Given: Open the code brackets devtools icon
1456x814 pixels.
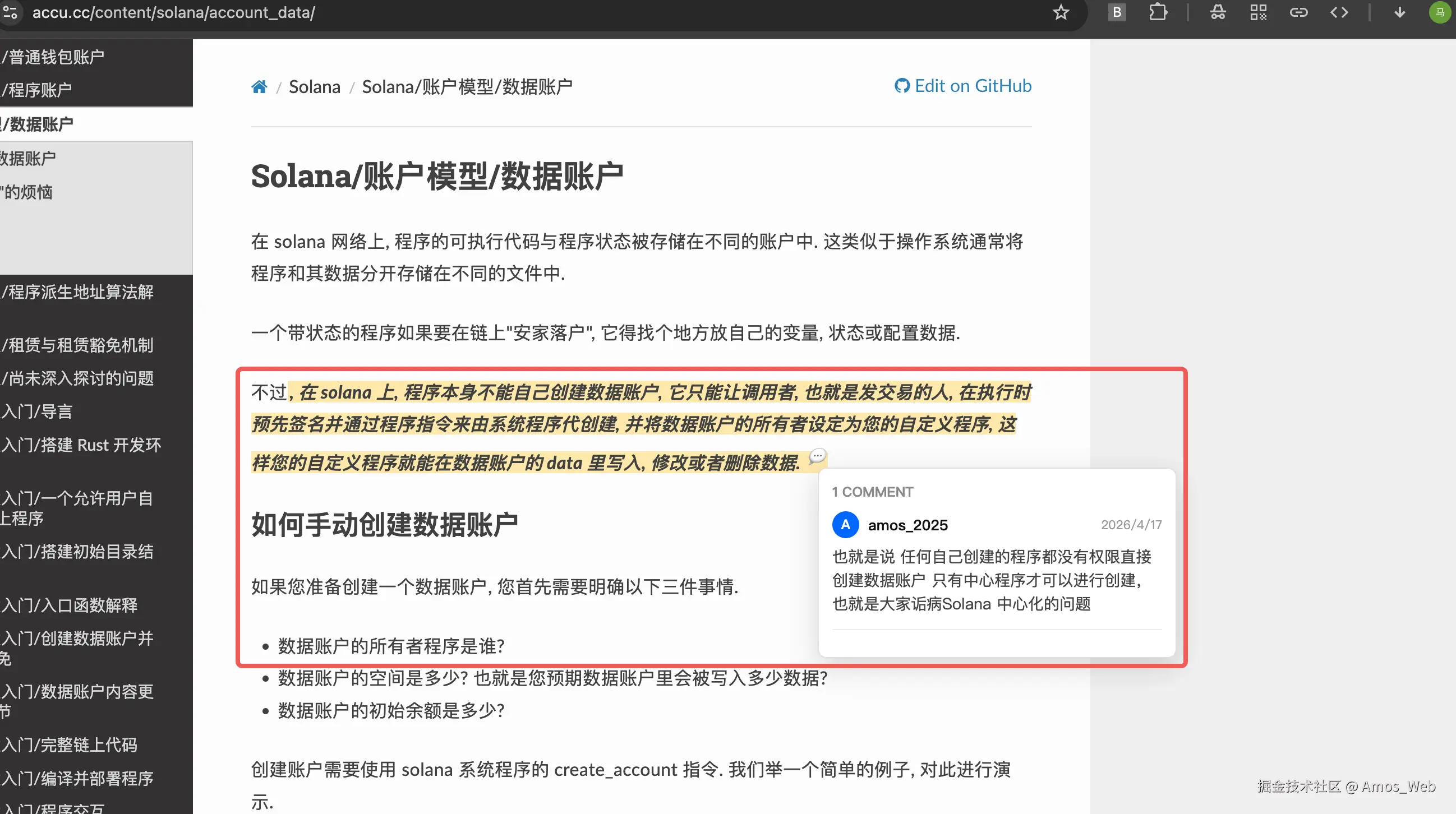Looking at the screenshot, I should coord(1339,12).
